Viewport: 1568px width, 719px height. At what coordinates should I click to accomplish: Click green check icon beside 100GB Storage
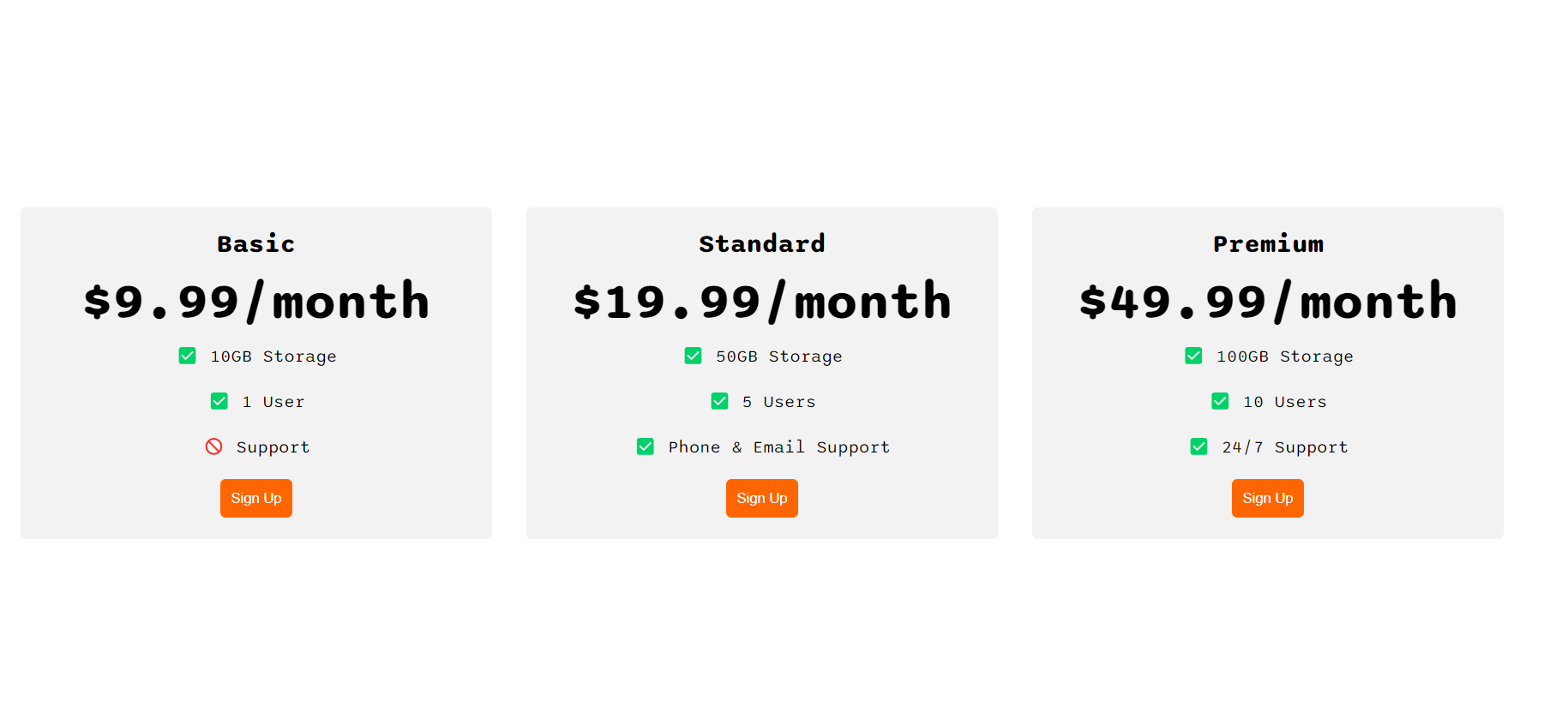1193,356
